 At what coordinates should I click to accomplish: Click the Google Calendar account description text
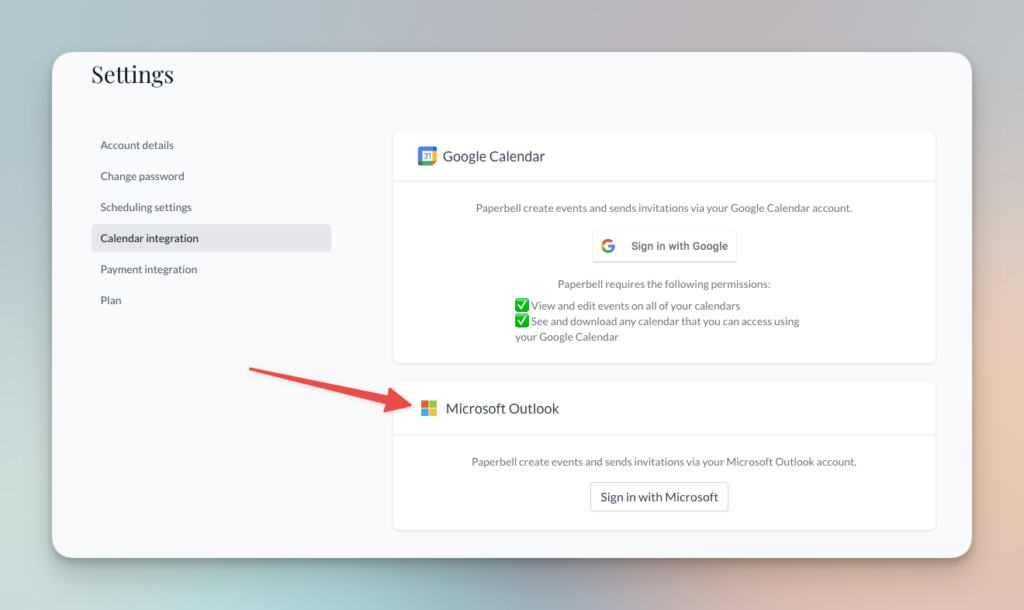click(x=664, y=208)
